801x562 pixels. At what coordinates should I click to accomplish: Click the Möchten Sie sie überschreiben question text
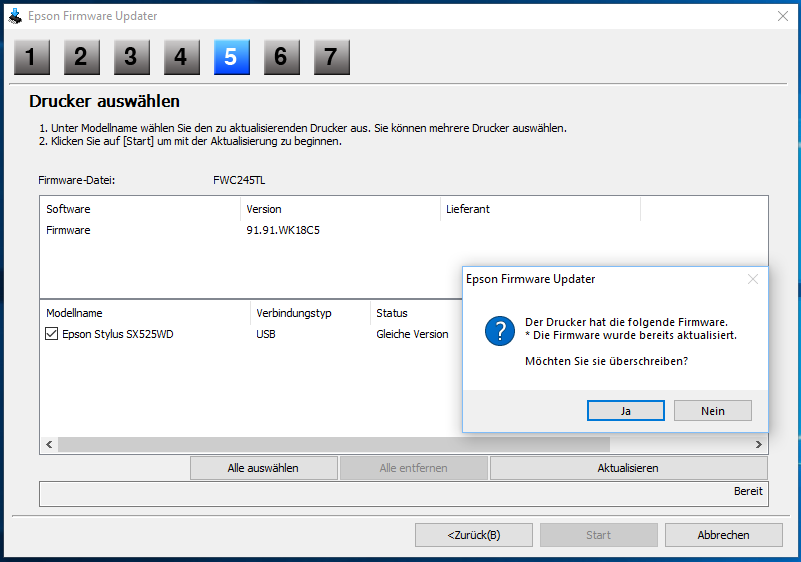[x=606, y=361]
